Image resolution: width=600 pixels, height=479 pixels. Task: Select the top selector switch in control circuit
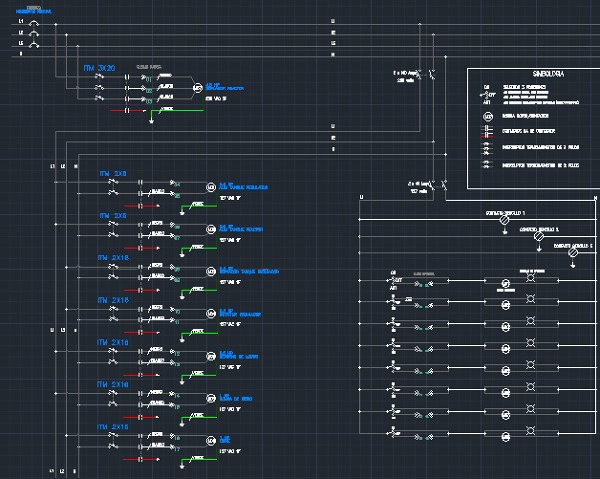click(393, 278)
